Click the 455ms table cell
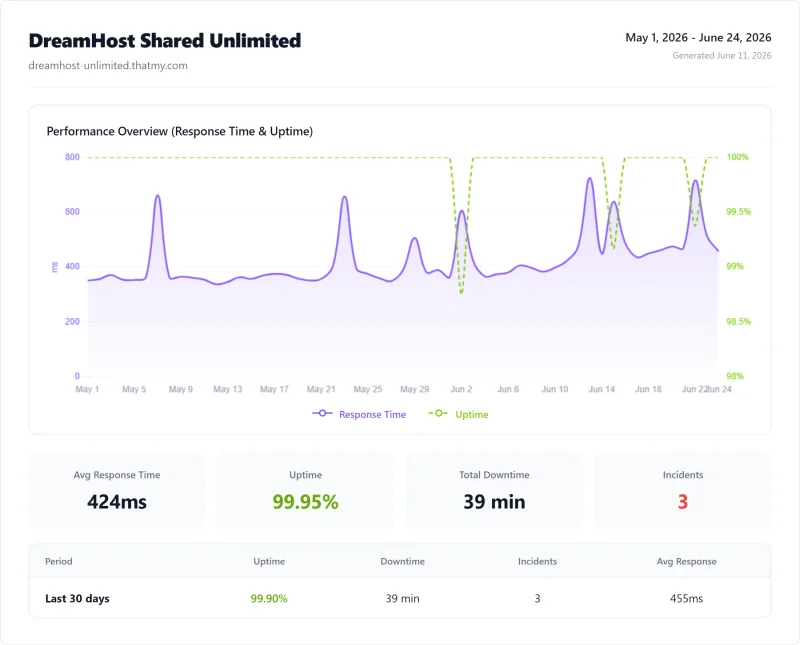 [686, 599]
